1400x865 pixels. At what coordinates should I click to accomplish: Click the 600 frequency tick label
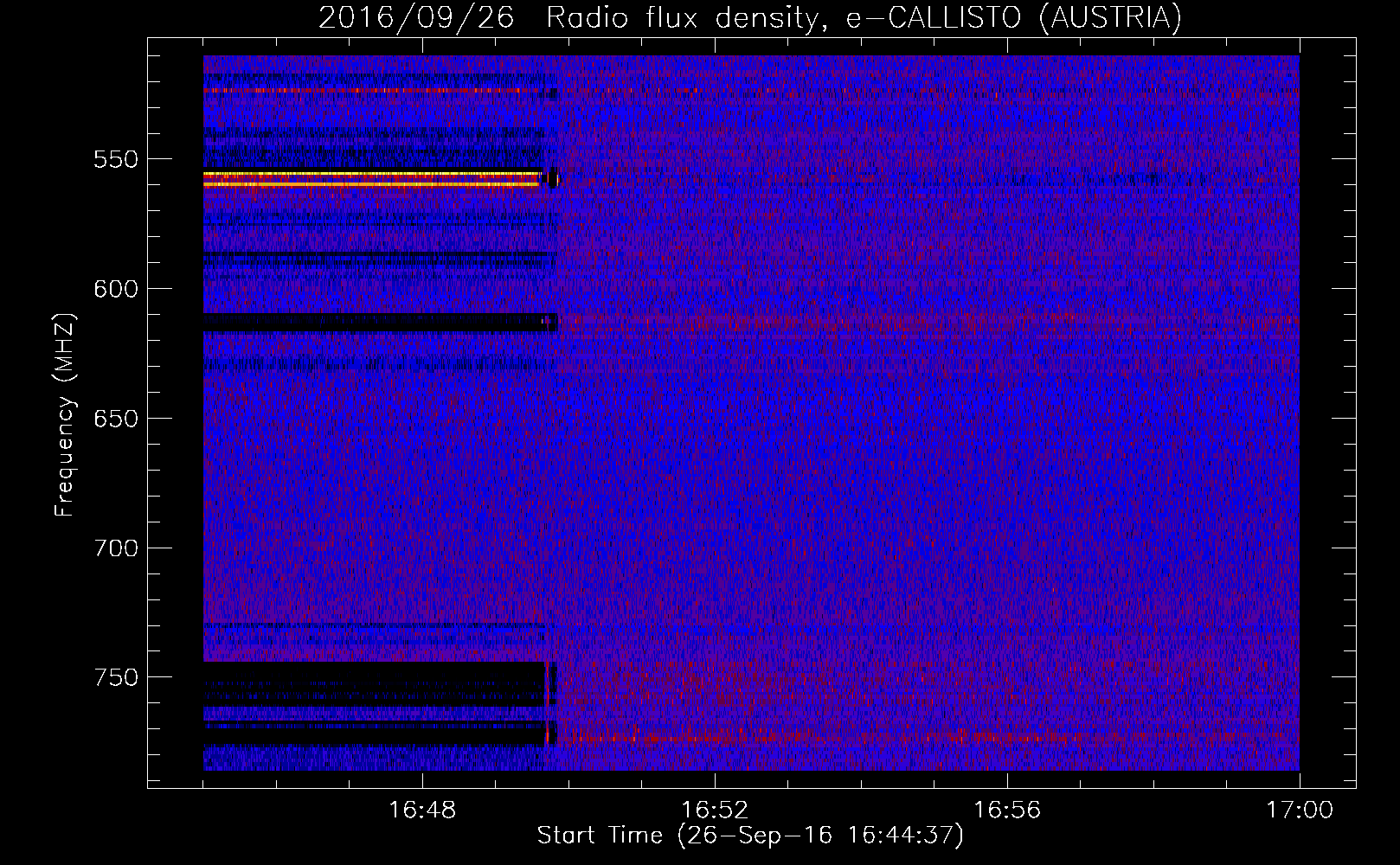[116, 289]
